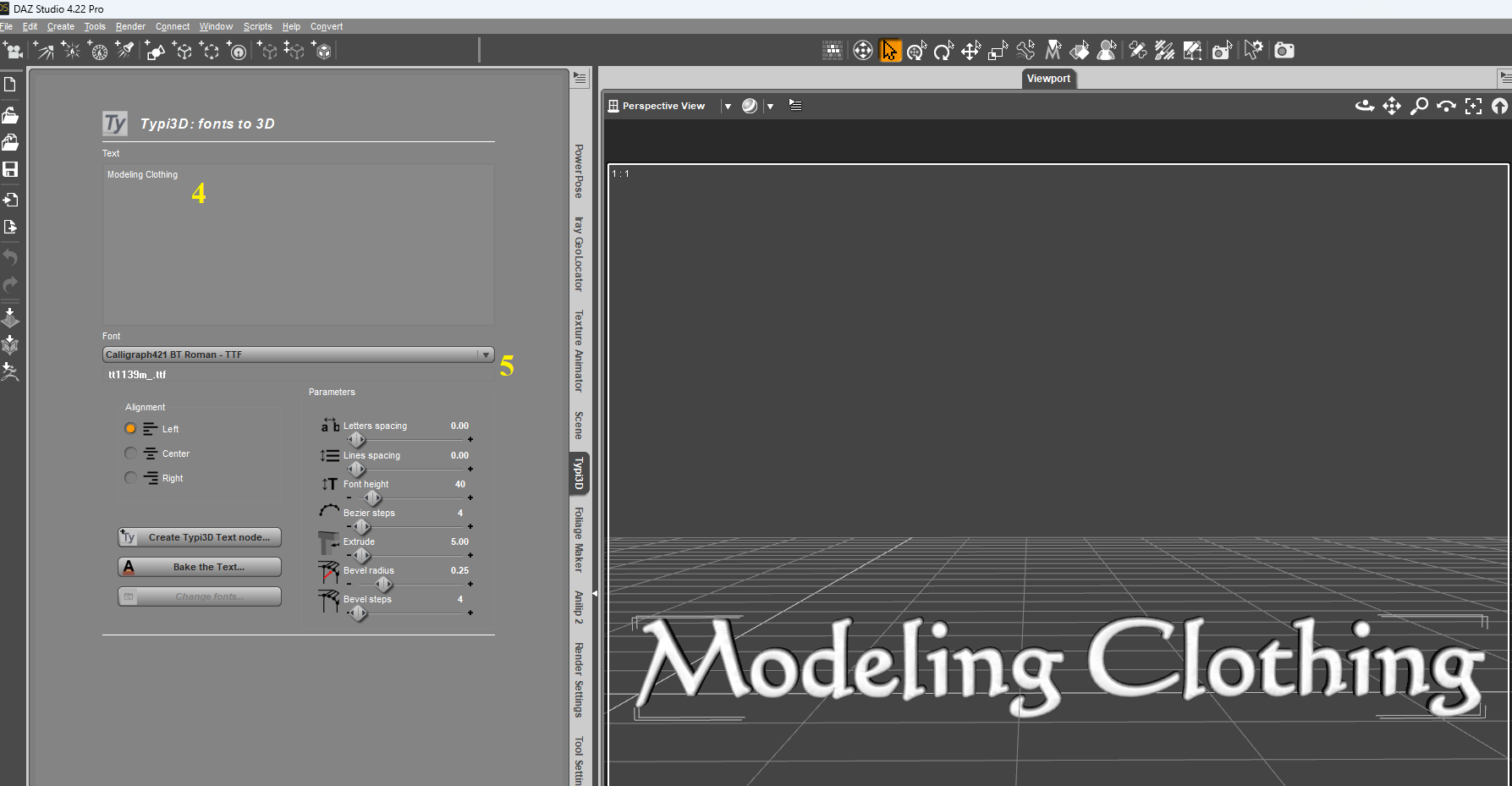
Task: Click the Export file icon
Action: (x=10, y=227)
